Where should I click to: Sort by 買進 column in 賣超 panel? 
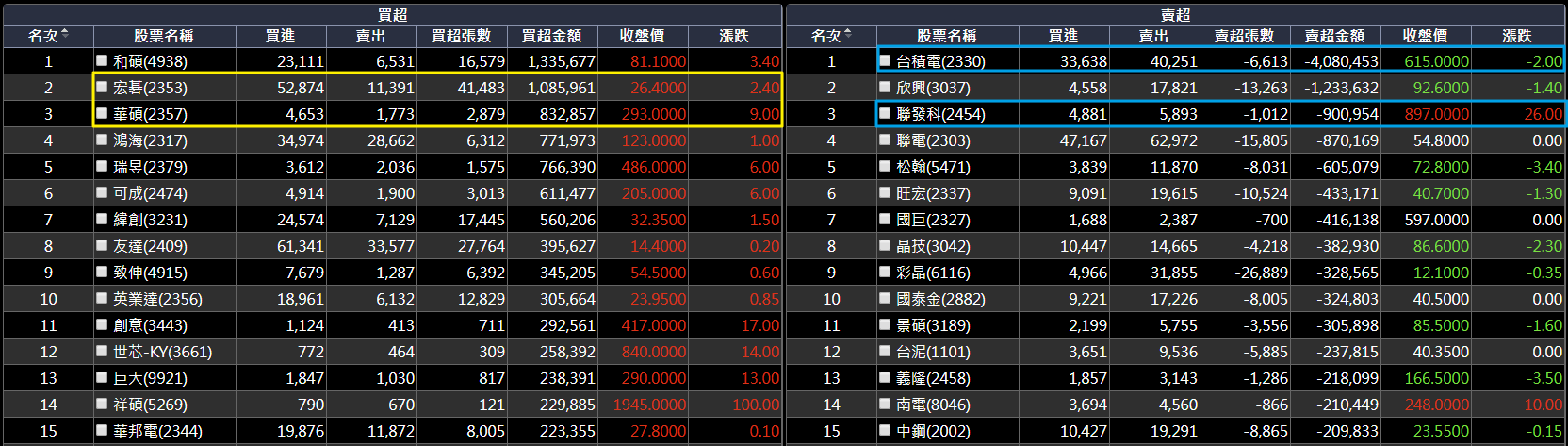point(1064,36)
